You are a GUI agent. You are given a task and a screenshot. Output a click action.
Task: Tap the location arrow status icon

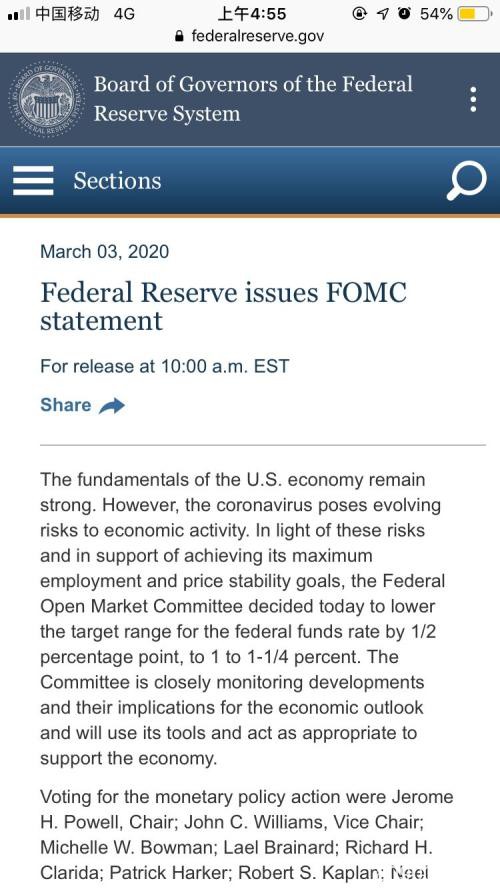tap(383, 13)
